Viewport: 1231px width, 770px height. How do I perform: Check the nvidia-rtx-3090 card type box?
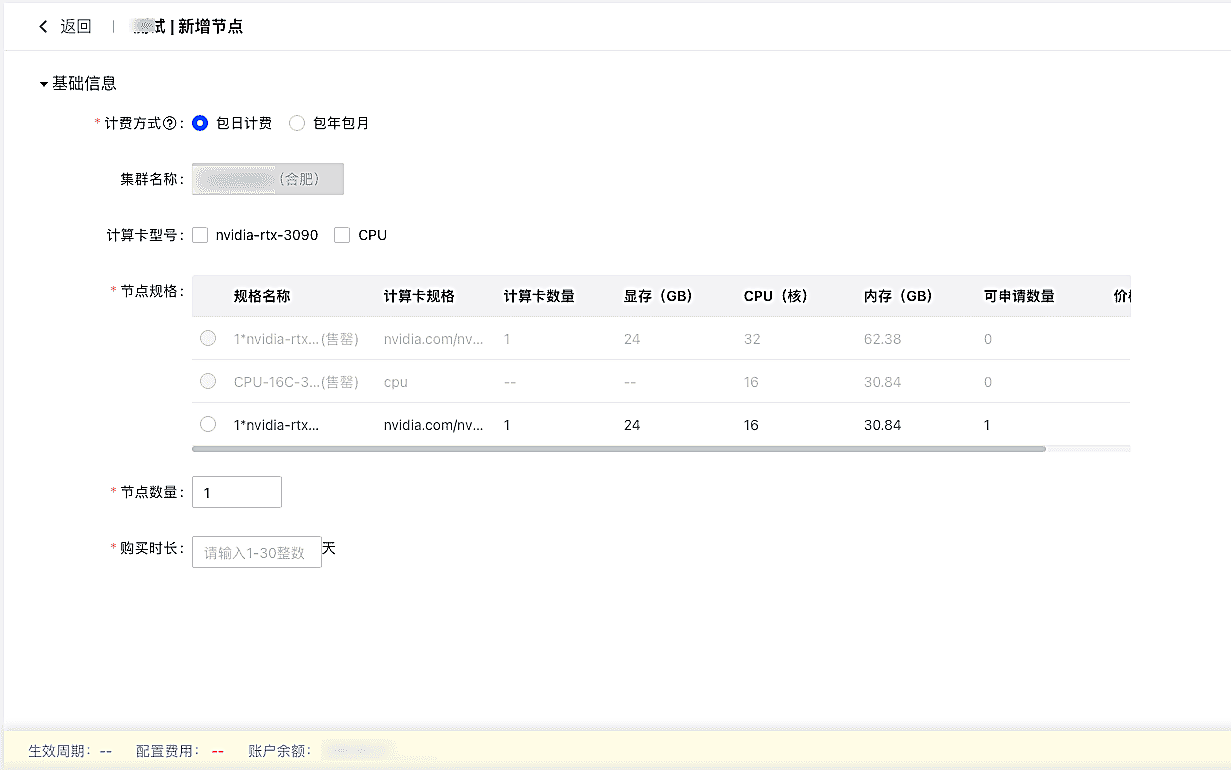coord(200,236)
